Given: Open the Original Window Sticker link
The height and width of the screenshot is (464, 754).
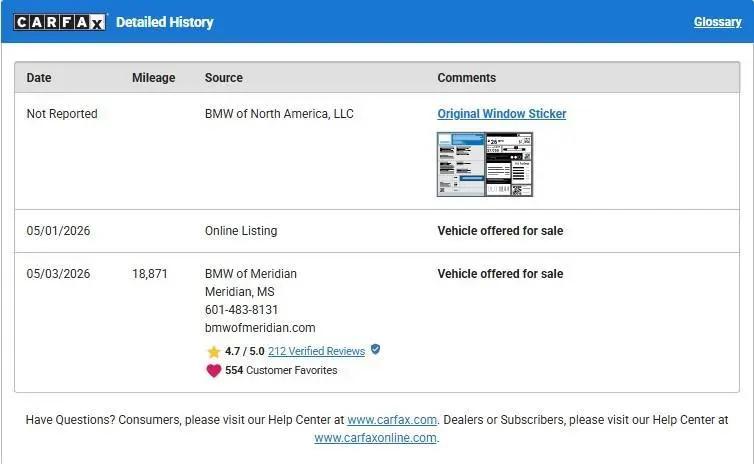Looking at the screenshot, I should [x=502, y=114].
